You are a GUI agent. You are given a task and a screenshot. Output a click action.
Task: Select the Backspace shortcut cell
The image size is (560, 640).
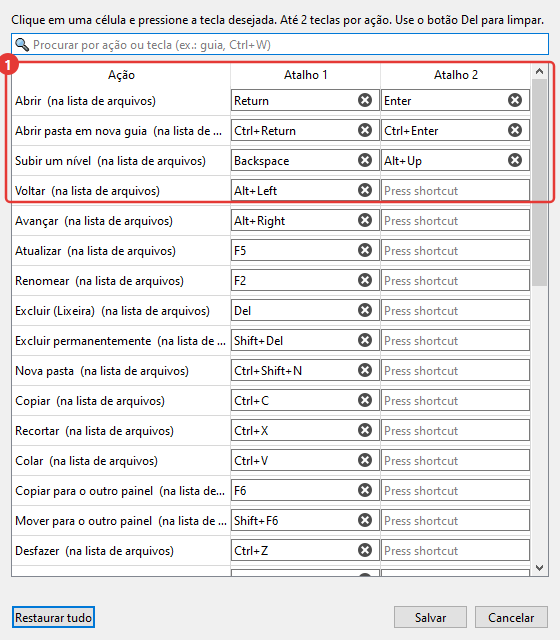[x=305, y=160]
